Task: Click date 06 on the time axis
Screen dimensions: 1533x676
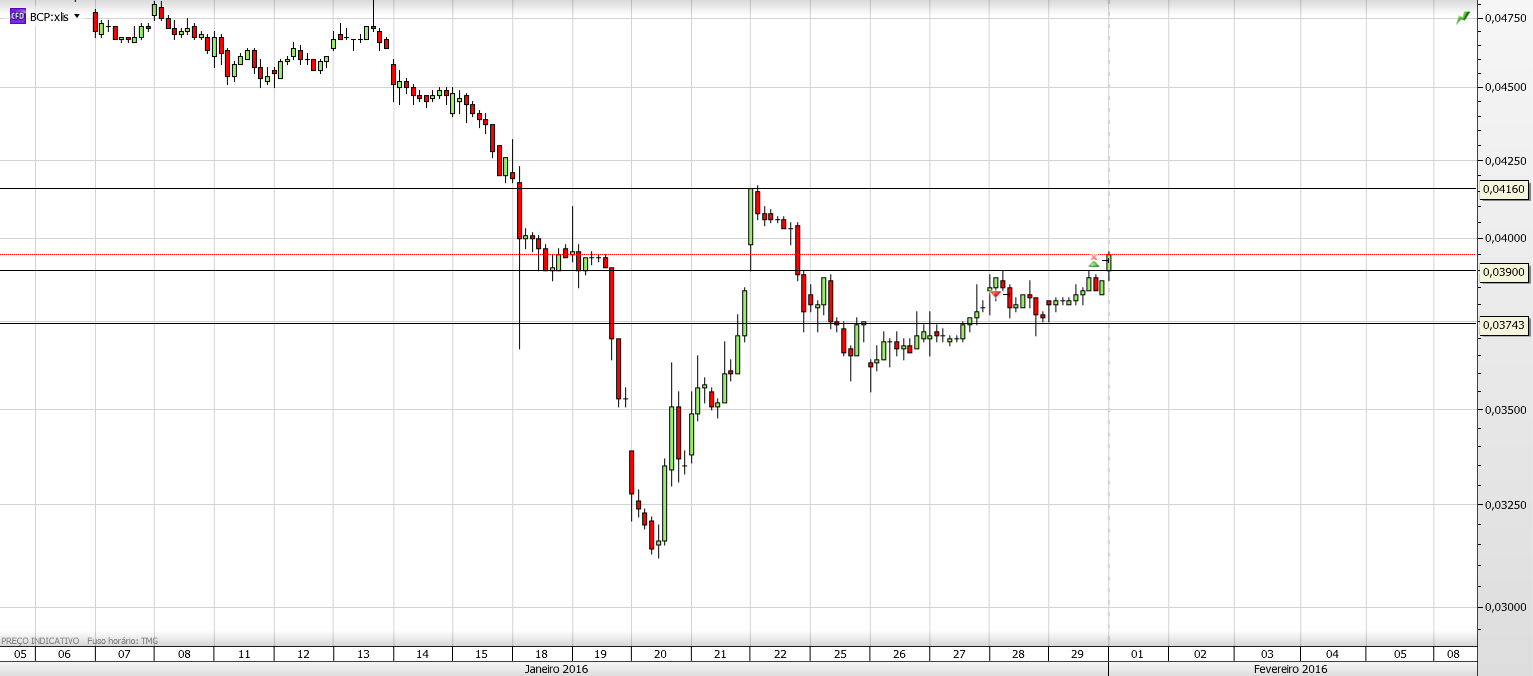Action: [x=65, y=654]
